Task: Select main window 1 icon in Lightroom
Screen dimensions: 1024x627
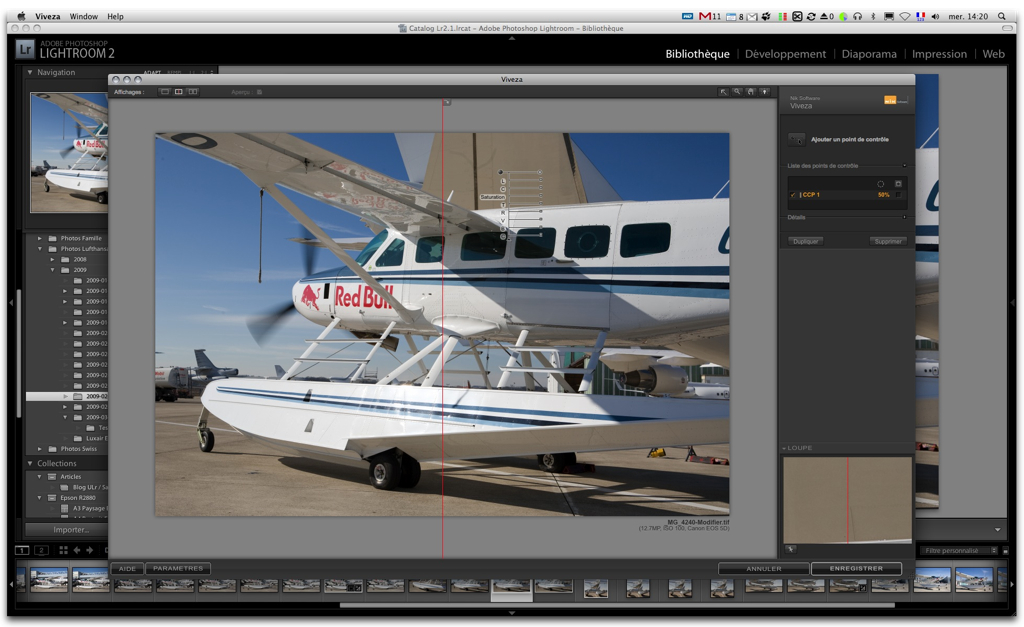Action: [x=22, y=550]
